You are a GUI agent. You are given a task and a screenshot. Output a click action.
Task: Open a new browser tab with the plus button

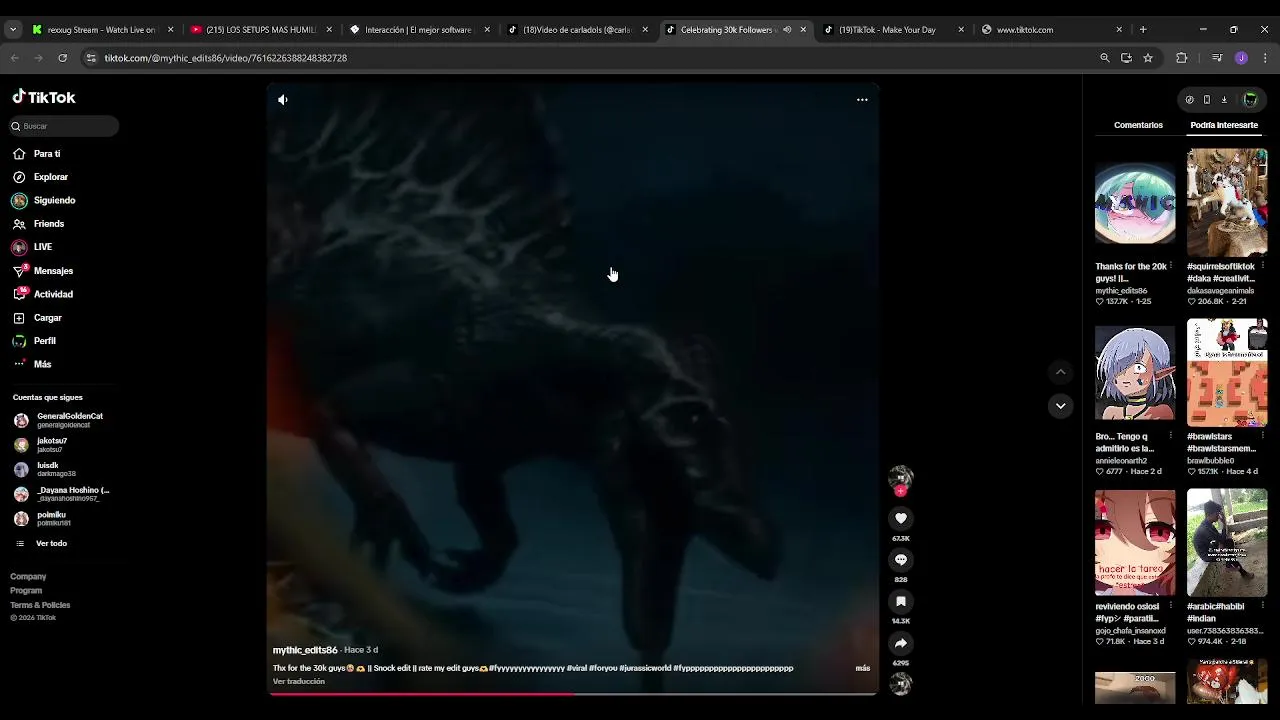1143,30
